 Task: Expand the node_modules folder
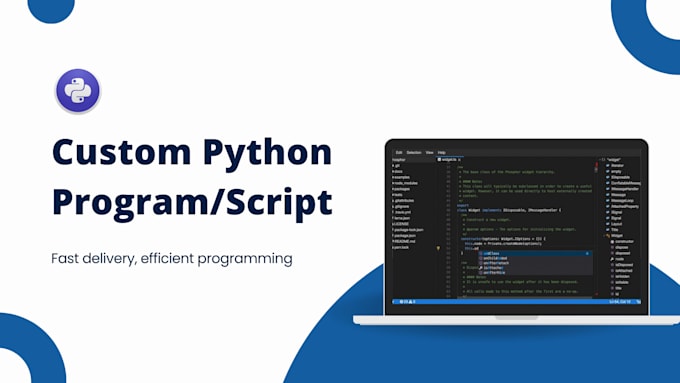pyautogui.click(x=405, y=183)
